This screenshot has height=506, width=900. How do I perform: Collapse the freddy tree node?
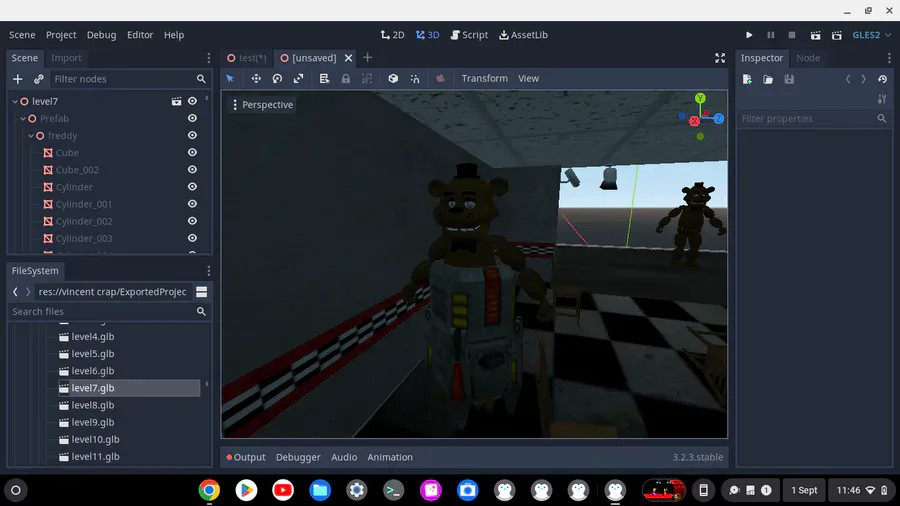31,136
